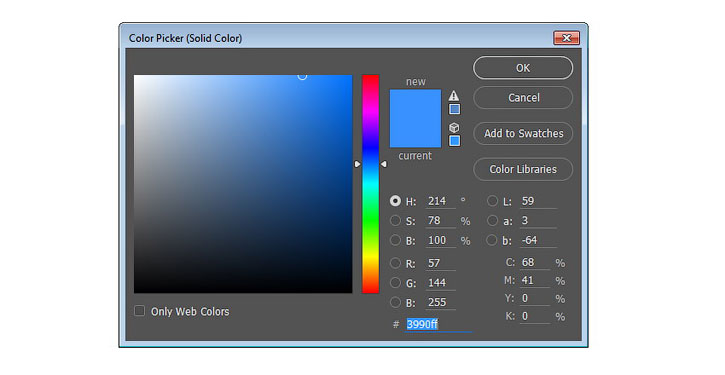This screenshot has height=375, width=725.
Task: Click the circular marker in the color field
Action: point(302,75)
